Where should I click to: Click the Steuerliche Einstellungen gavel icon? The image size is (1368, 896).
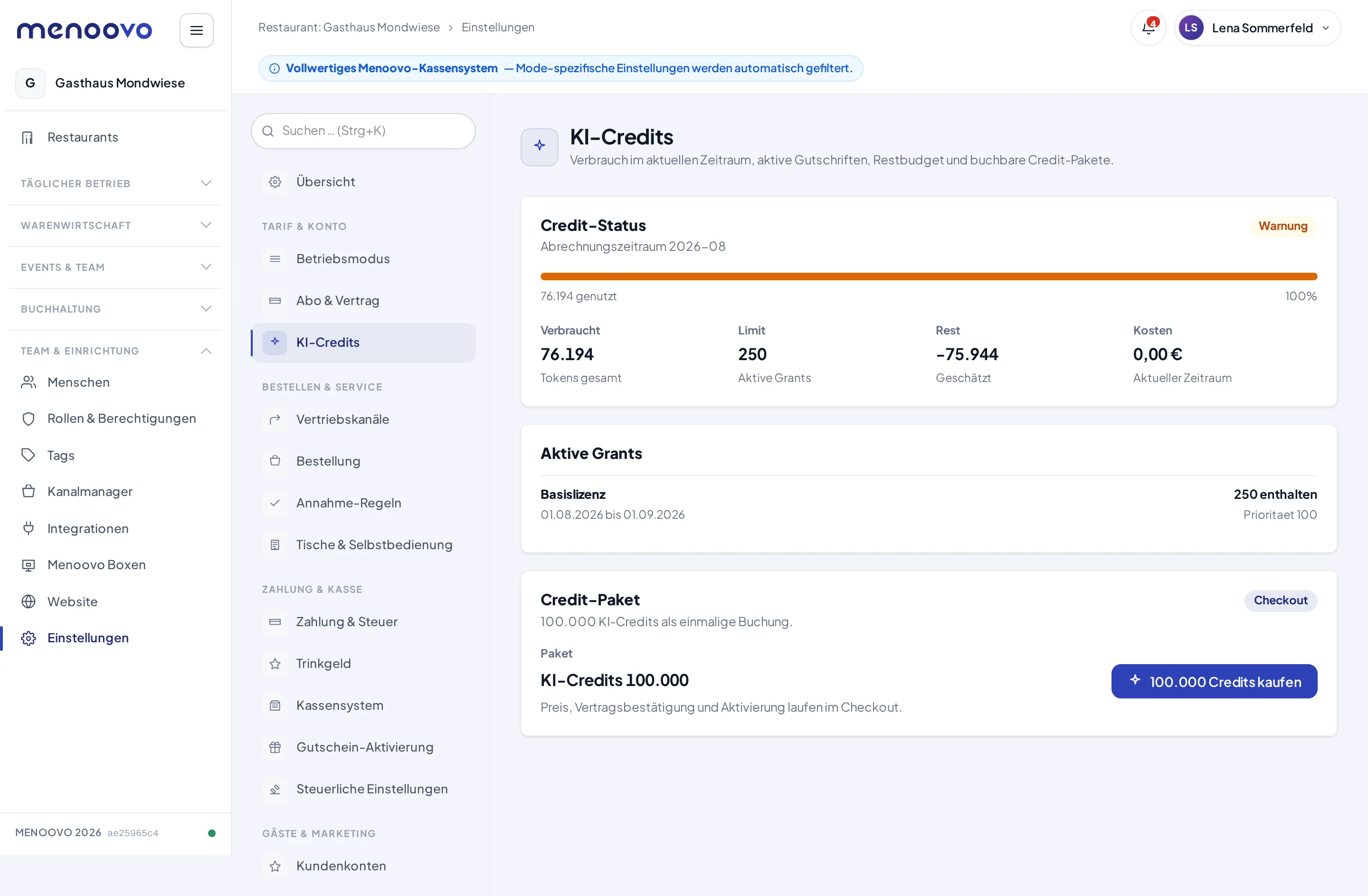(x=275, y=789)
